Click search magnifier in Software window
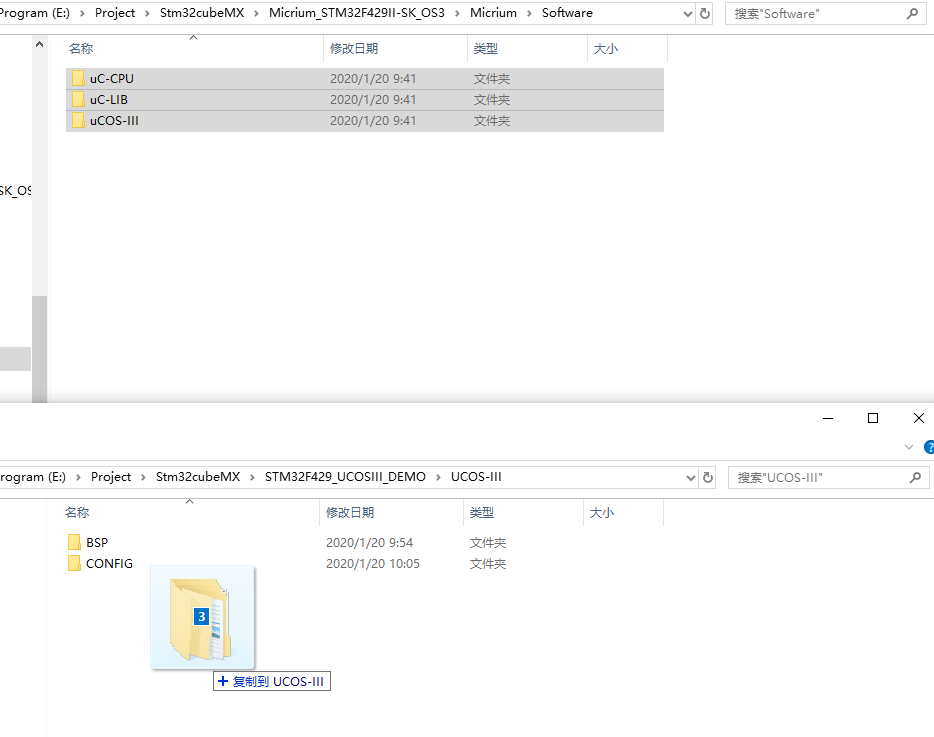 (912, 13)
